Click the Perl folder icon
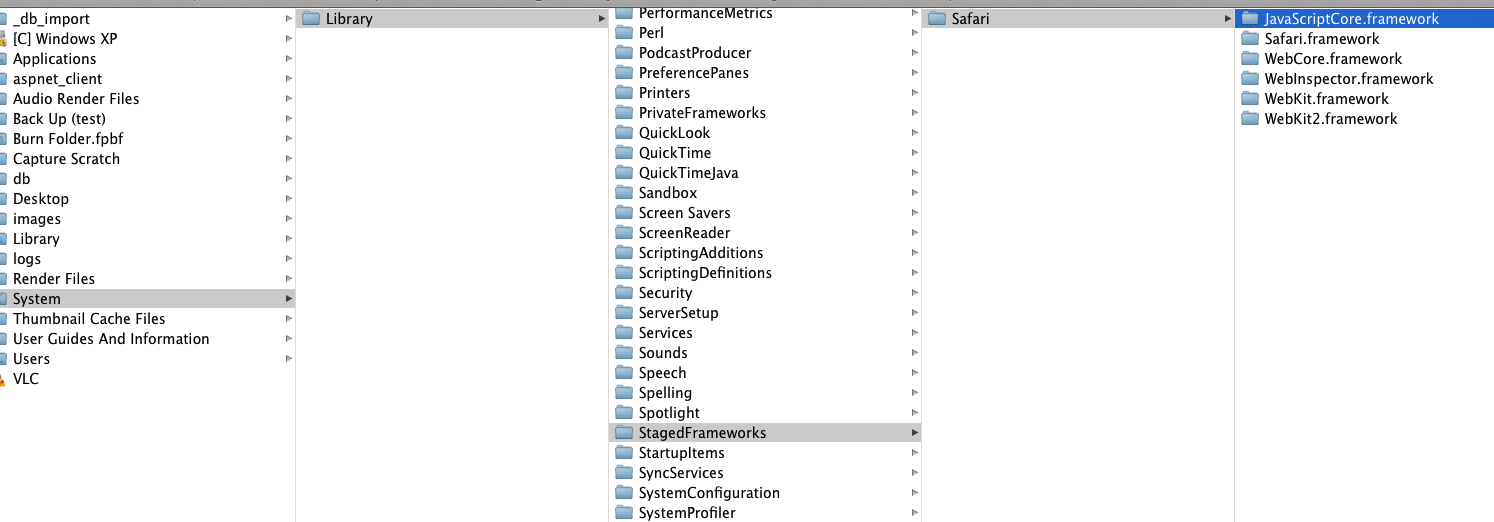Screen dimensions: 1494x522 (624, 33)
